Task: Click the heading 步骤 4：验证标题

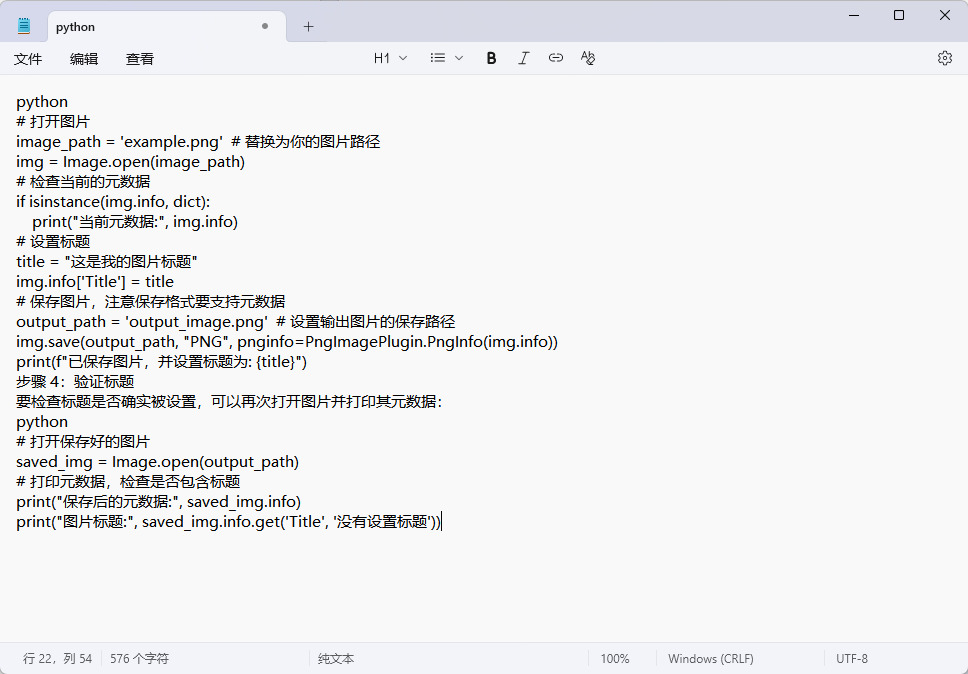Action: [75, 381]
